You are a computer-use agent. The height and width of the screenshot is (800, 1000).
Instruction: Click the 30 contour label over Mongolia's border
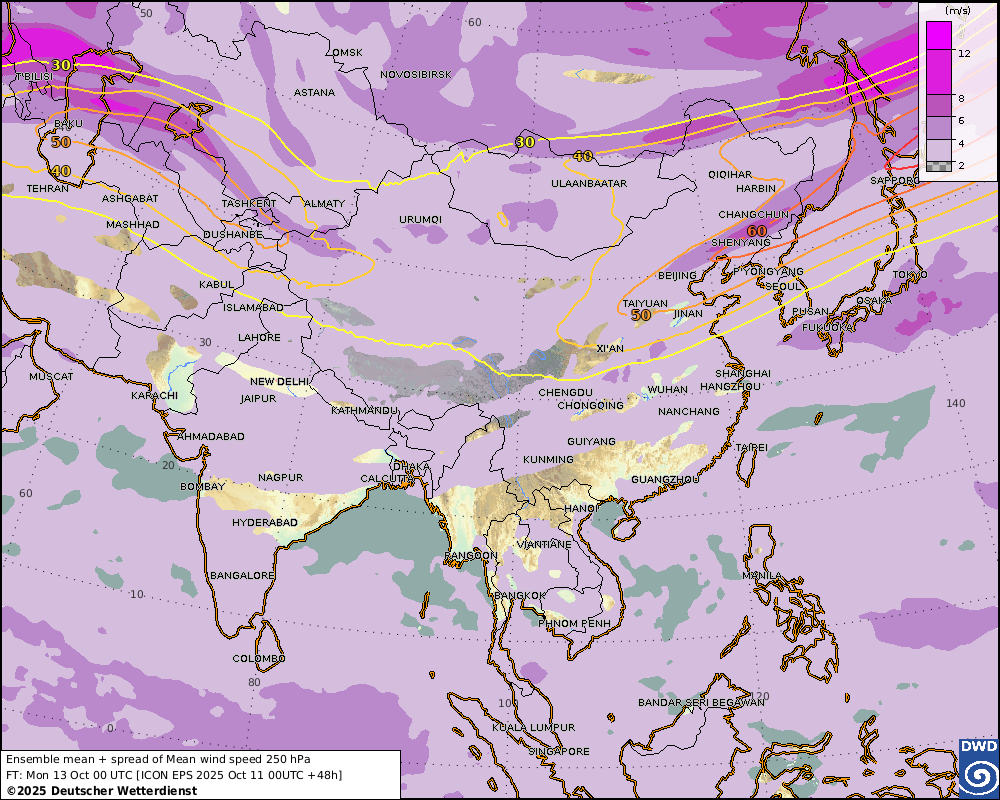[x=524, y=142]
